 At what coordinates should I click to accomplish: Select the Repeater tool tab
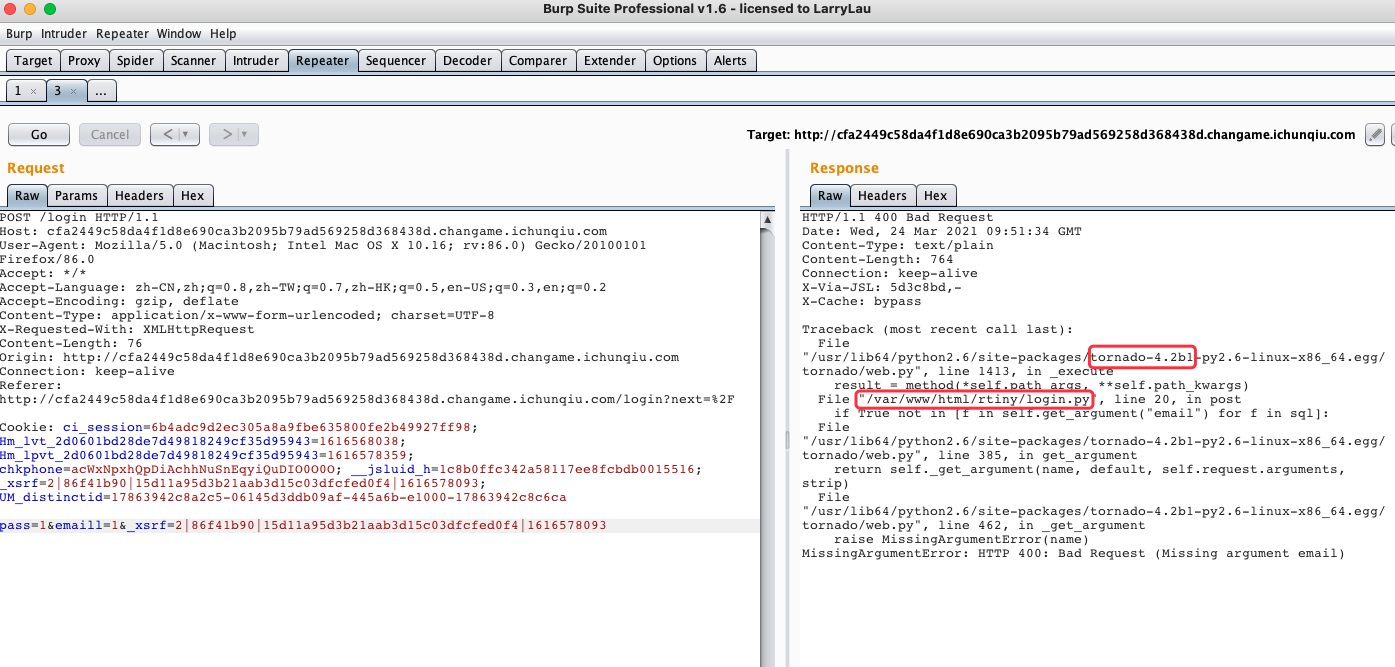pos(322,60)
